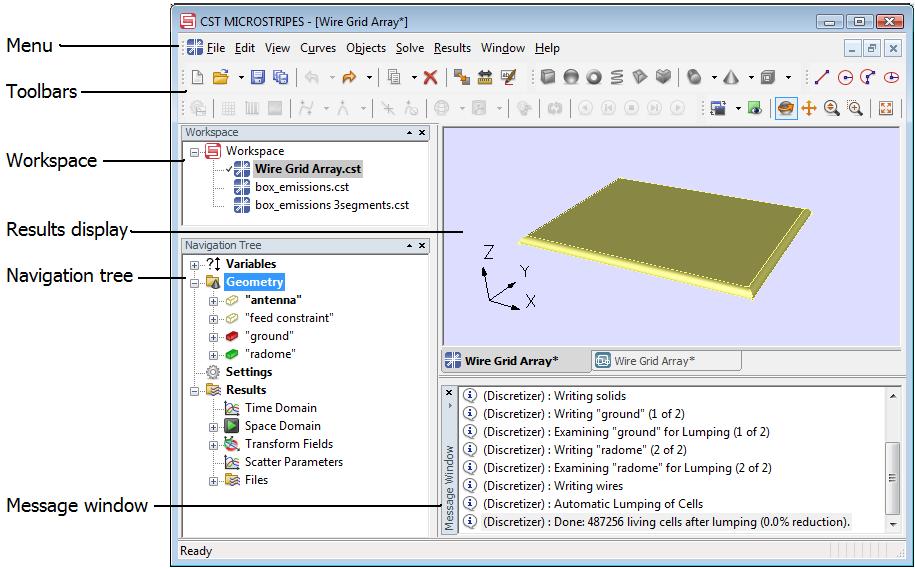Select Time Domain results item
The height and width of the screenshot is (569, 915).
click(281, 407)
